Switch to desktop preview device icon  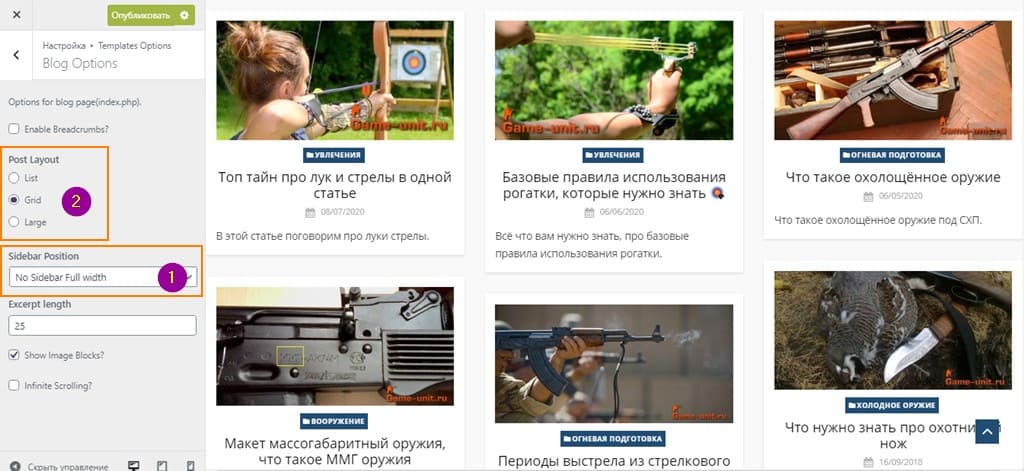[134, 466]
